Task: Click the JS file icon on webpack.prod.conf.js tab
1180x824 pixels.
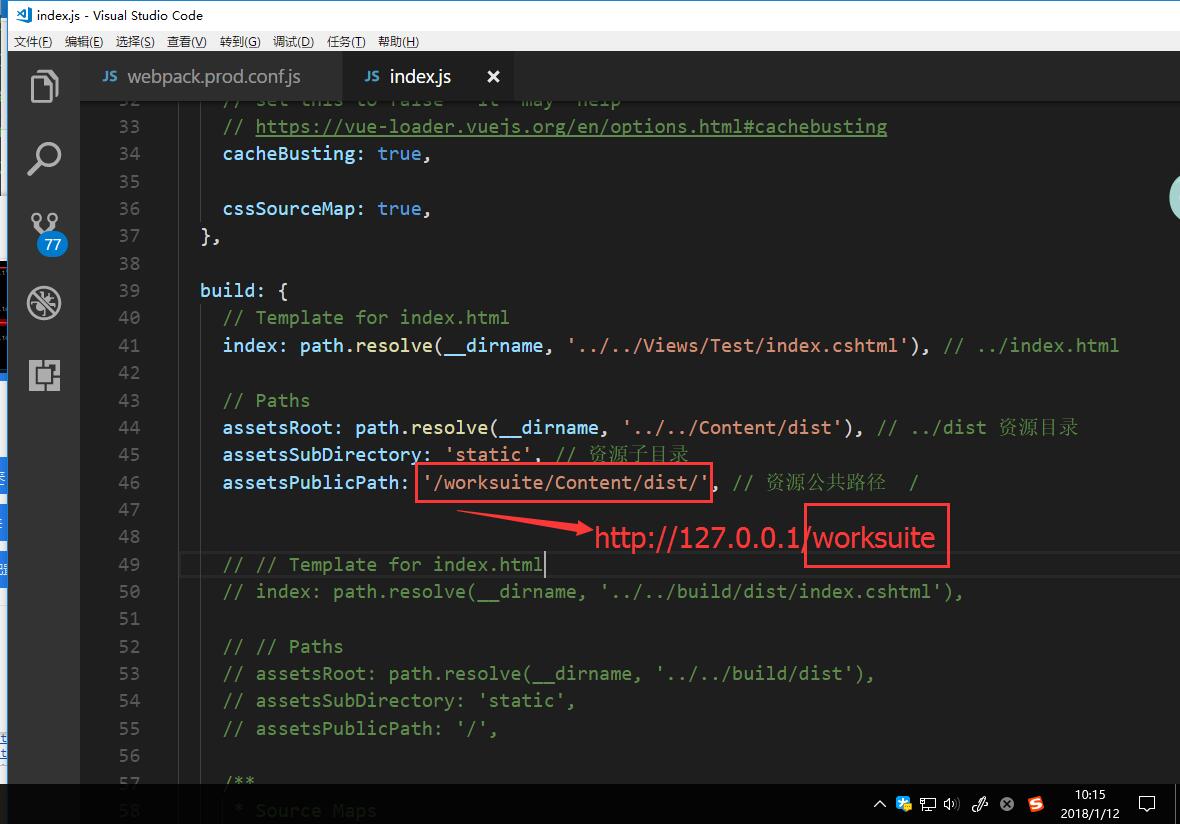Action: [x=110, y=76]
